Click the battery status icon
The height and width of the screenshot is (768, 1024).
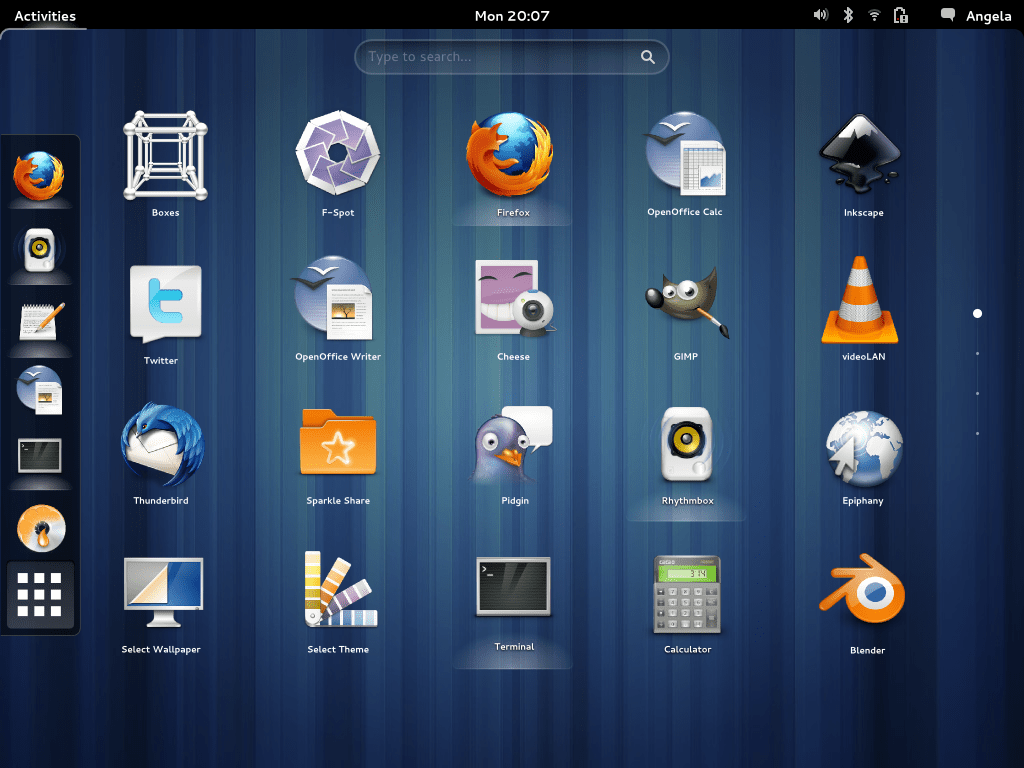[x=901, y=15]
